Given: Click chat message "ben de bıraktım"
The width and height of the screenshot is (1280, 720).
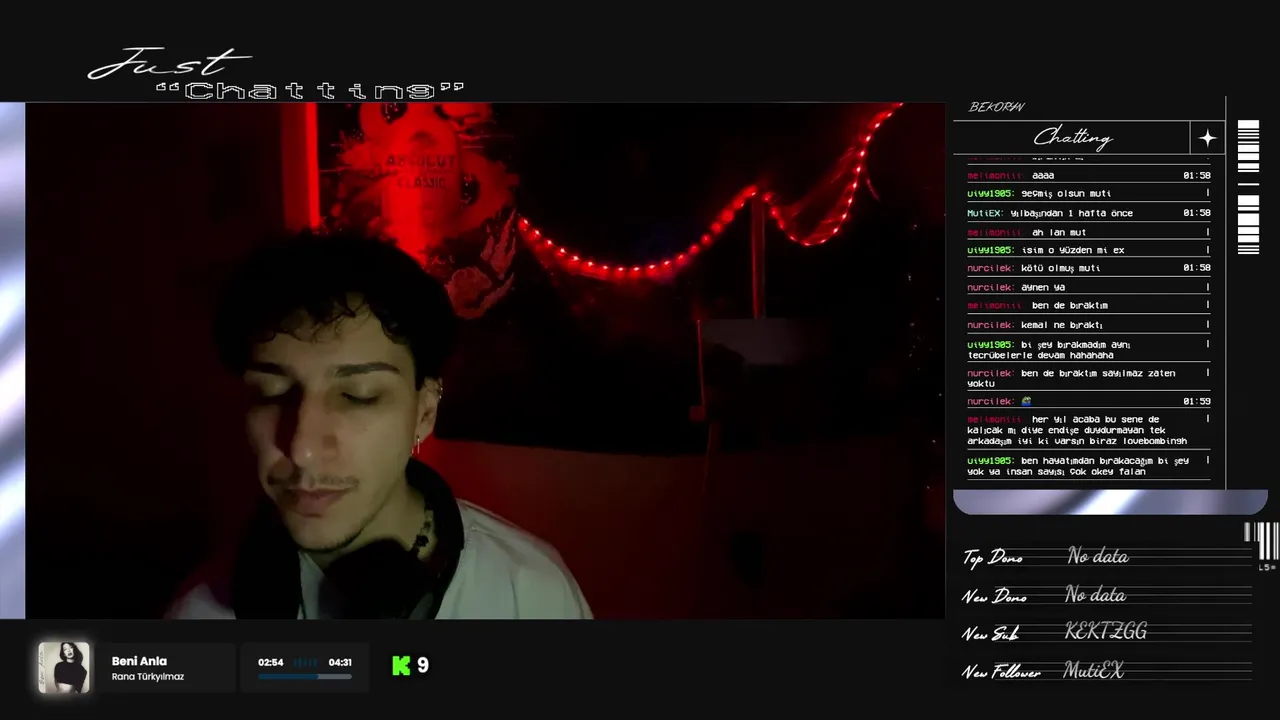Looking at the screenshot, I should click(1069, 305).
